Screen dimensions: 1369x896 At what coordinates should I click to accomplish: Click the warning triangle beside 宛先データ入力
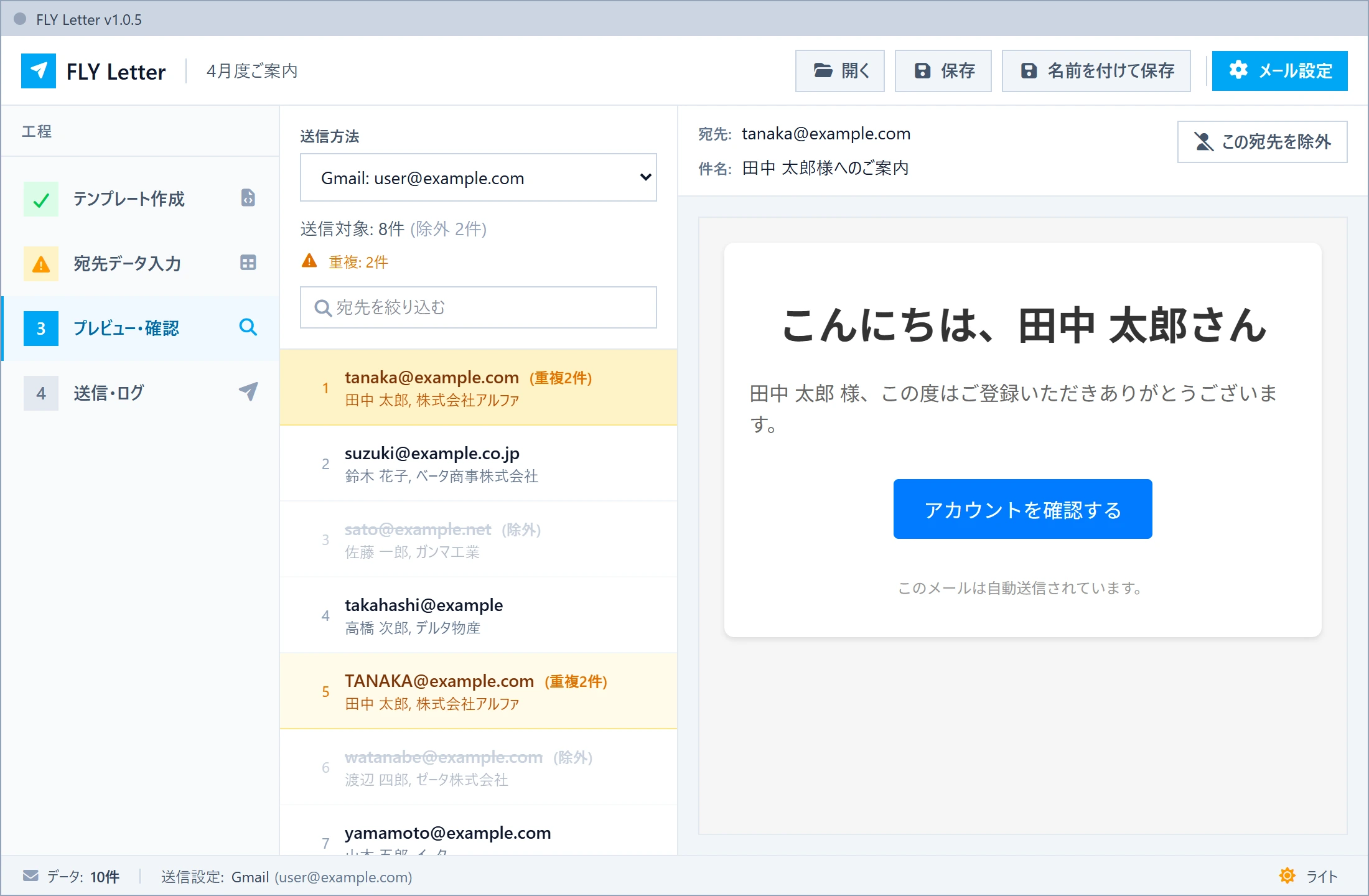pyautogui.click(x=41, y=264)
